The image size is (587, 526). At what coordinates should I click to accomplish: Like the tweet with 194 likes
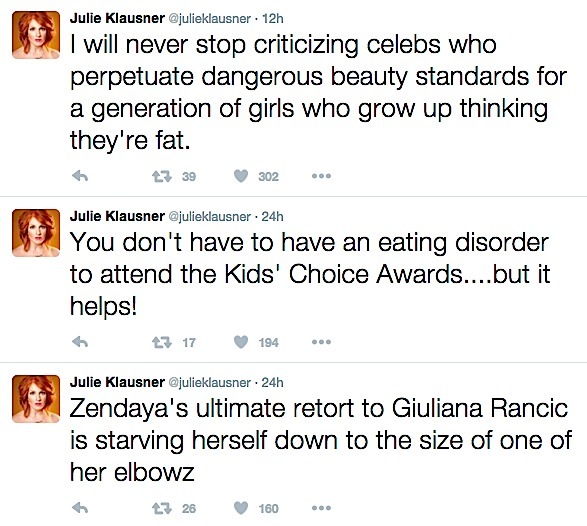[x=241, y=342]
